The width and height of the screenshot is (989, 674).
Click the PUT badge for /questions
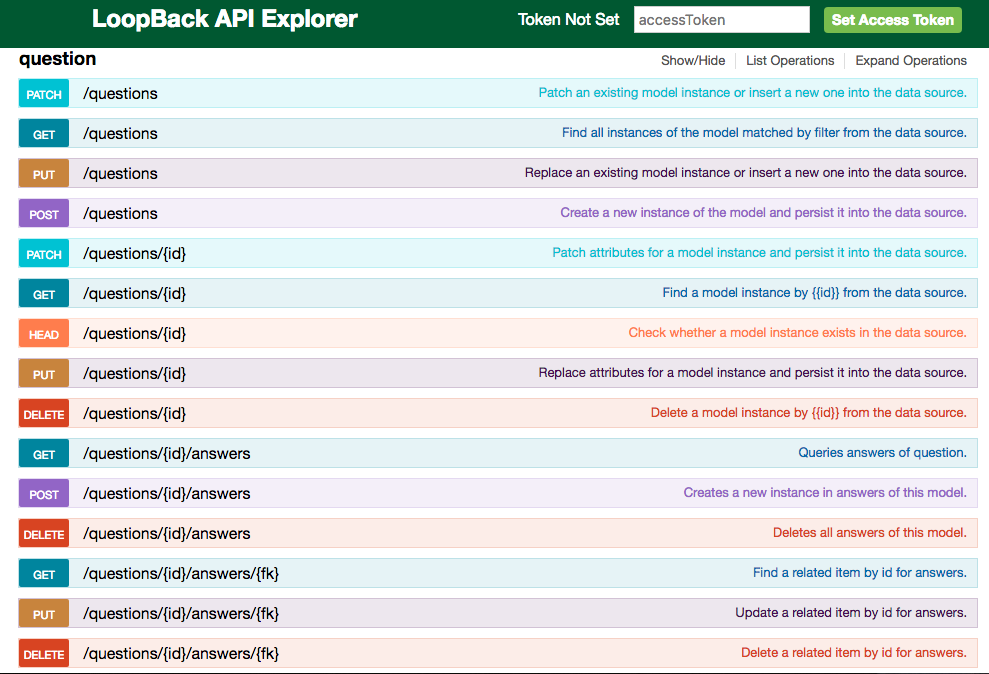point(44,174)
